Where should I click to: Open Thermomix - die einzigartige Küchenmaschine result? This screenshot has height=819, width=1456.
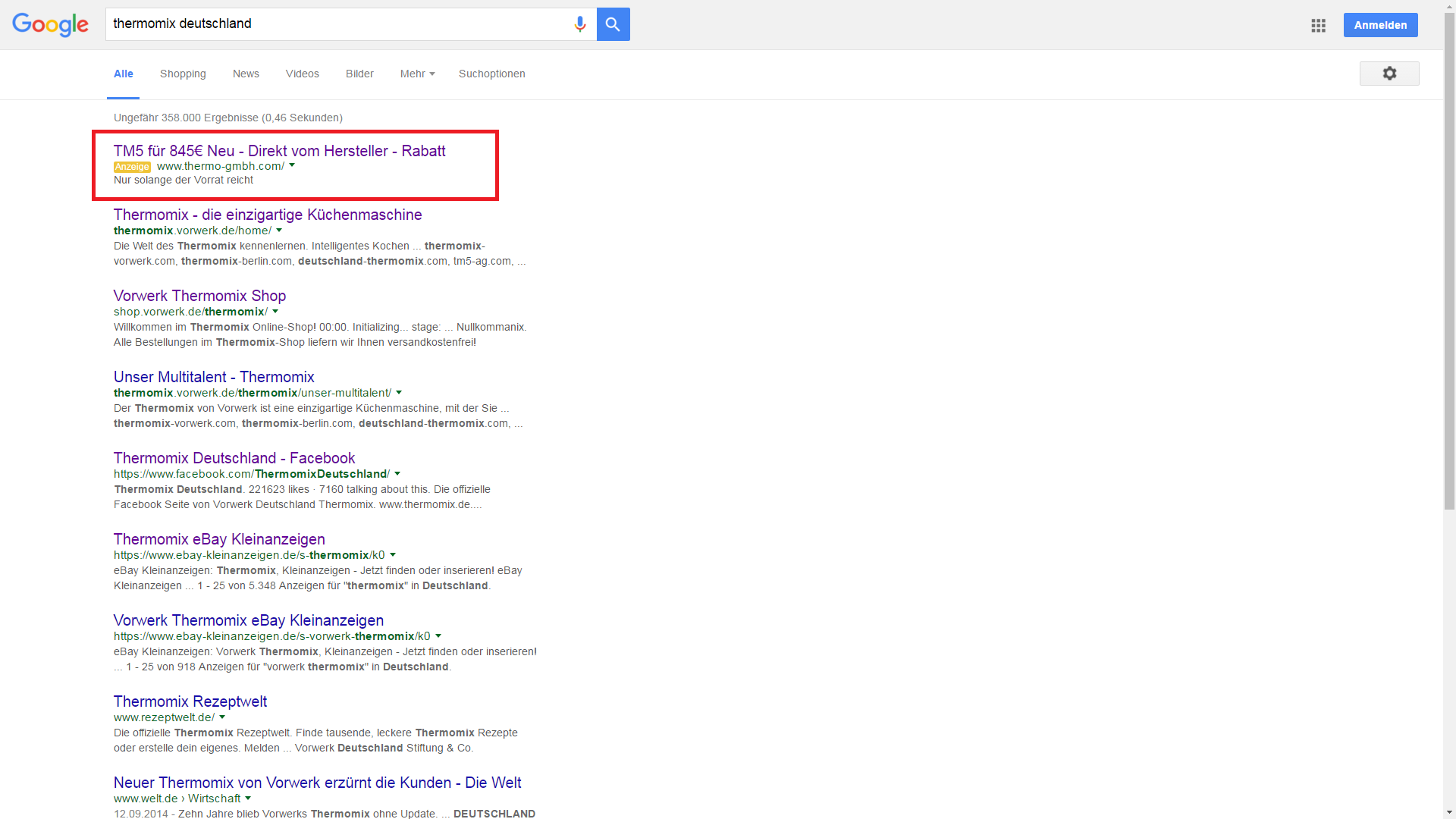(268, 215)
